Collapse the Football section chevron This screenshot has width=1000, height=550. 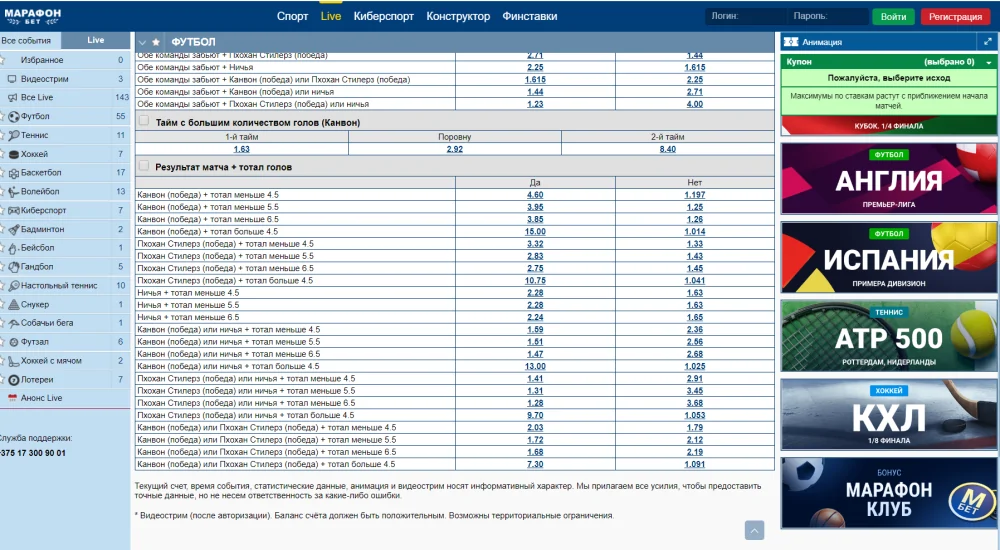(142, 41)
